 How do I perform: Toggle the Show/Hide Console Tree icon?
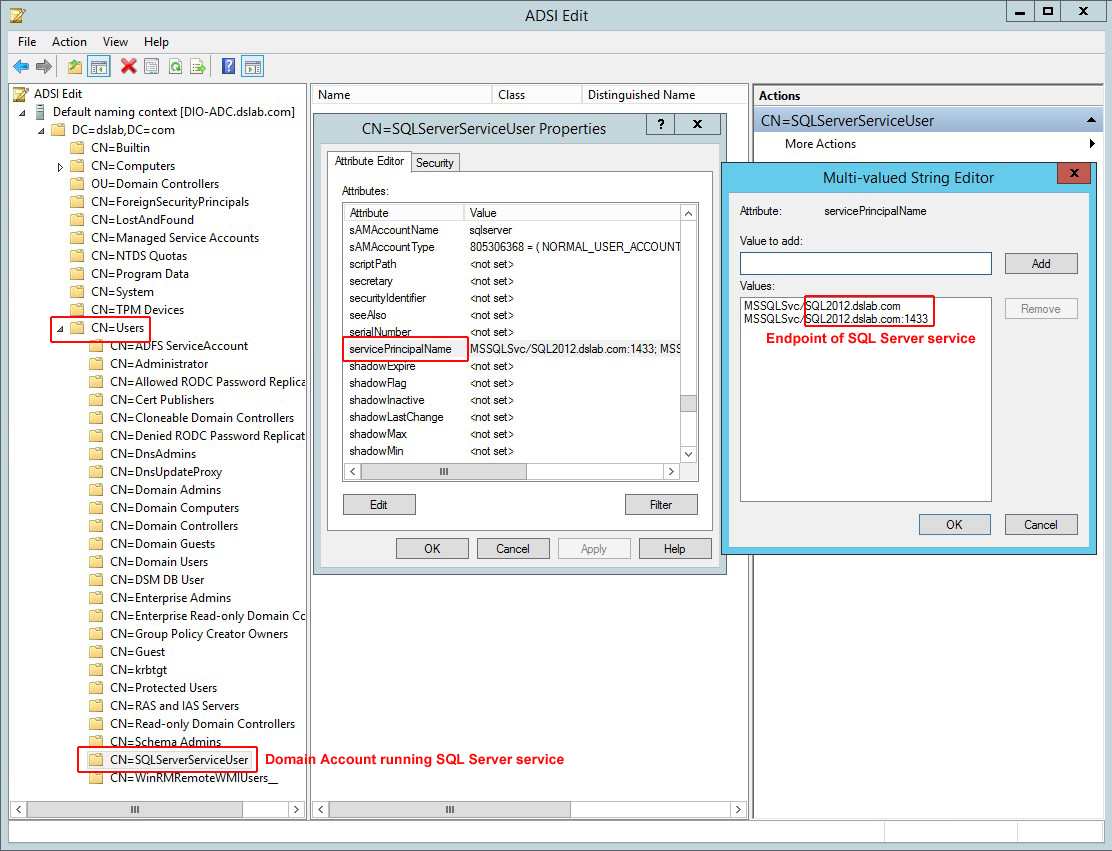[98, 67]
